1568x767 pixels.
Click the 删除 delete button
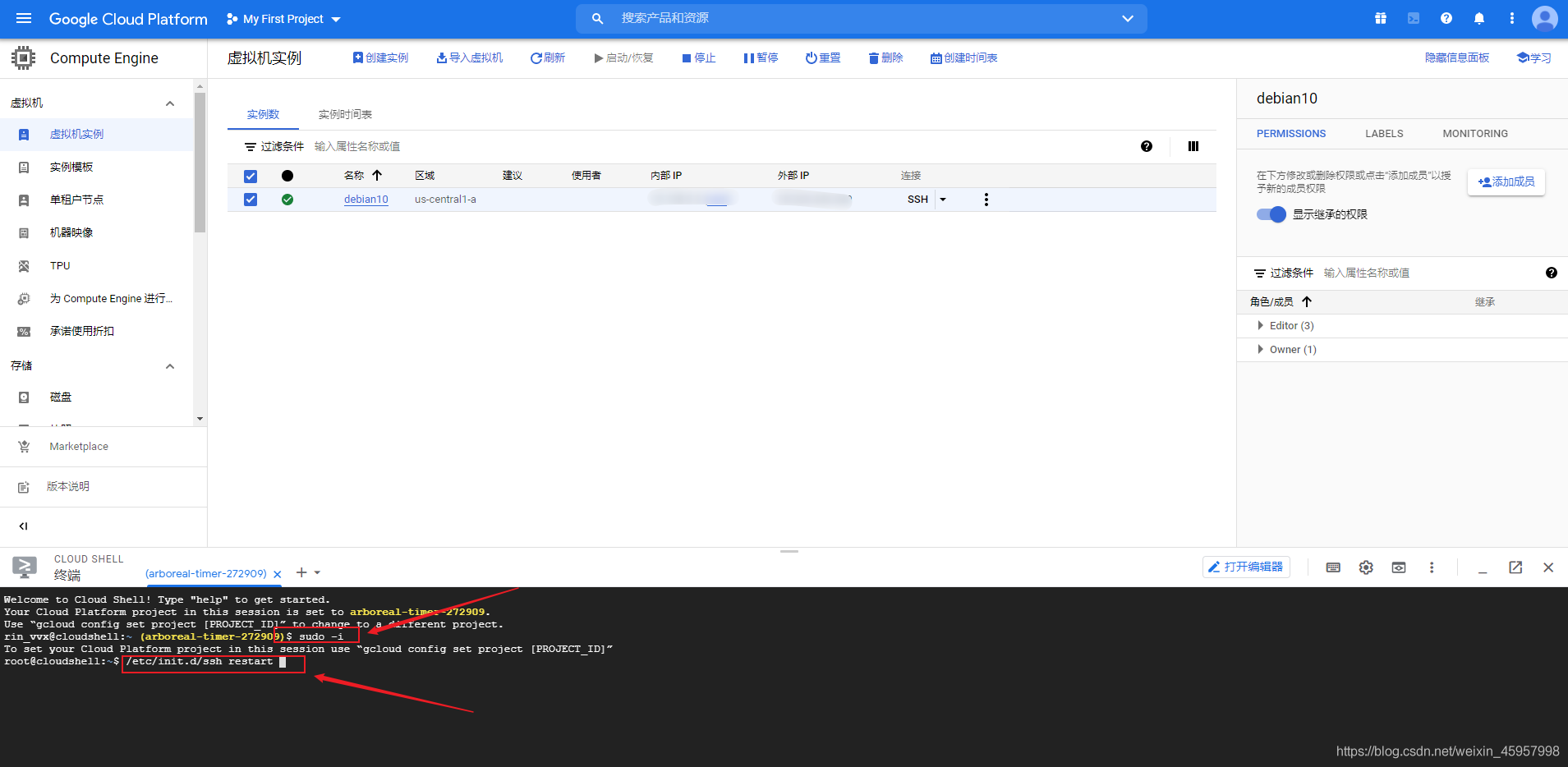885,58
